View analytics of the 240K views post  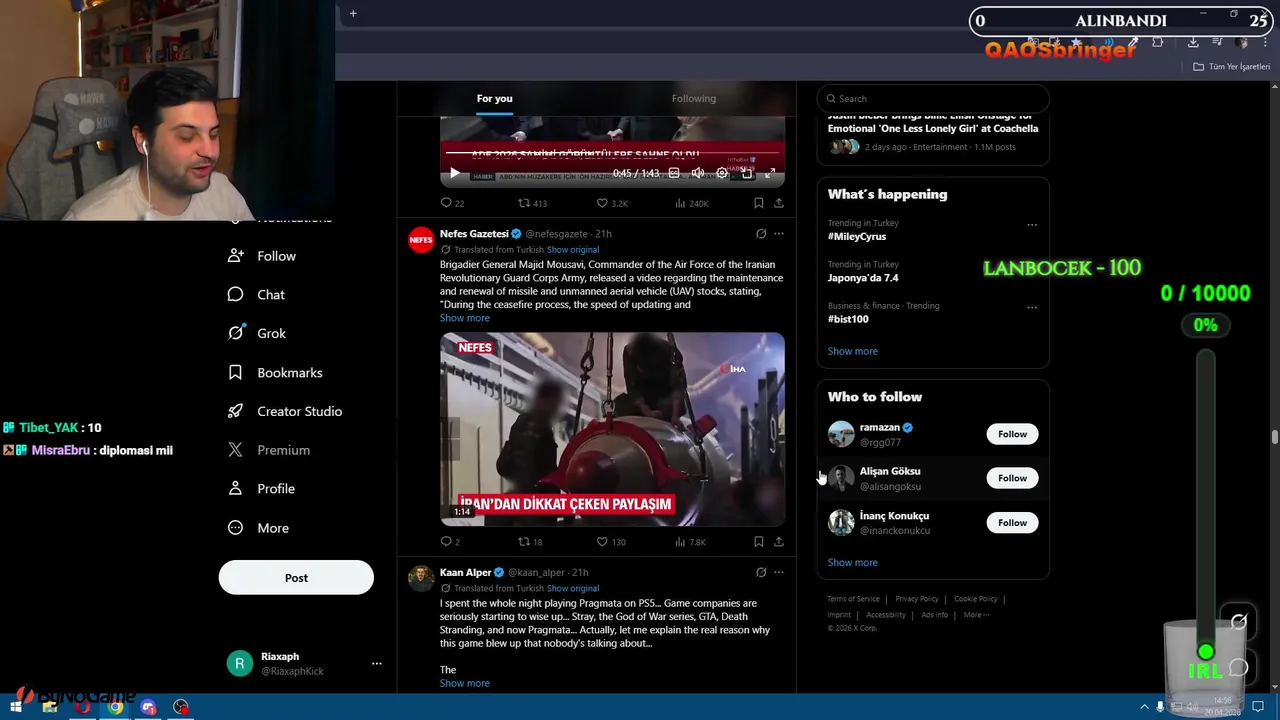tap(691, 203)
